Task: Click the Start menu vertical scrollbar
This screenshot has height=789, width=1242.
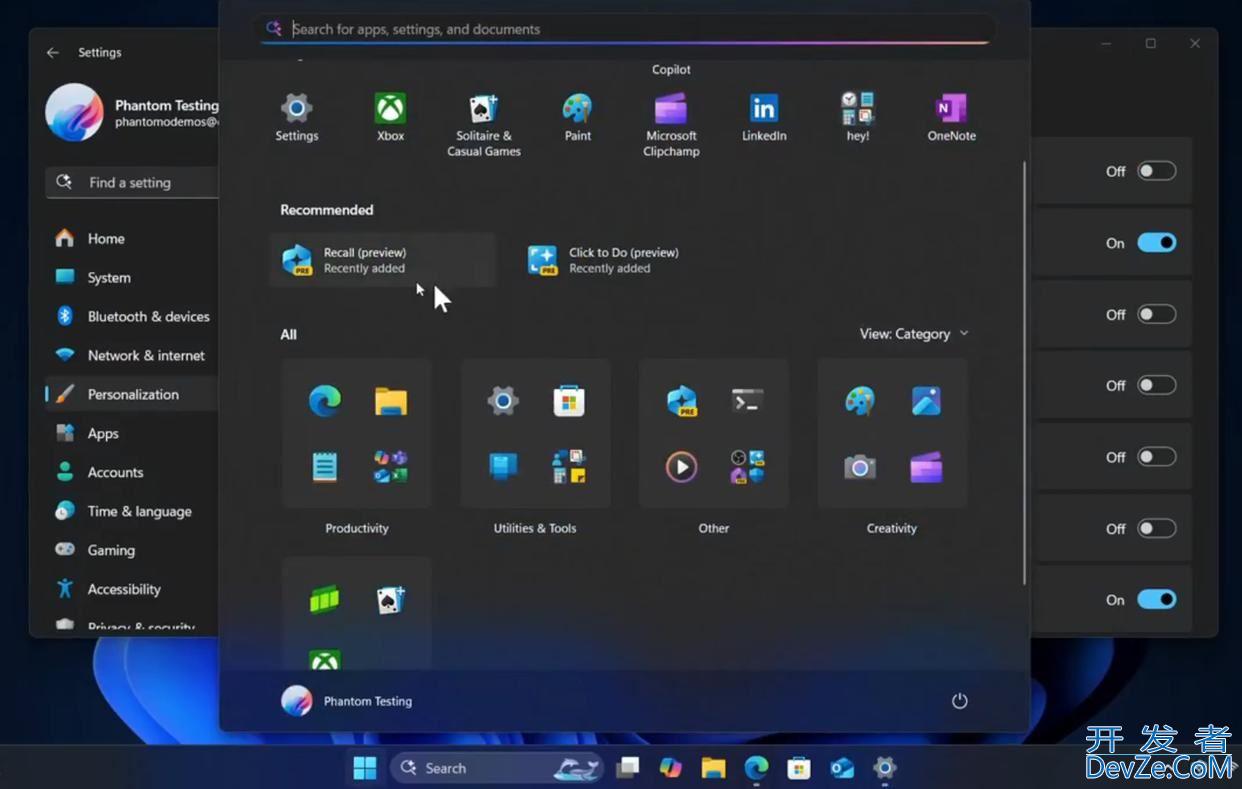Action: pos(1023,372)
